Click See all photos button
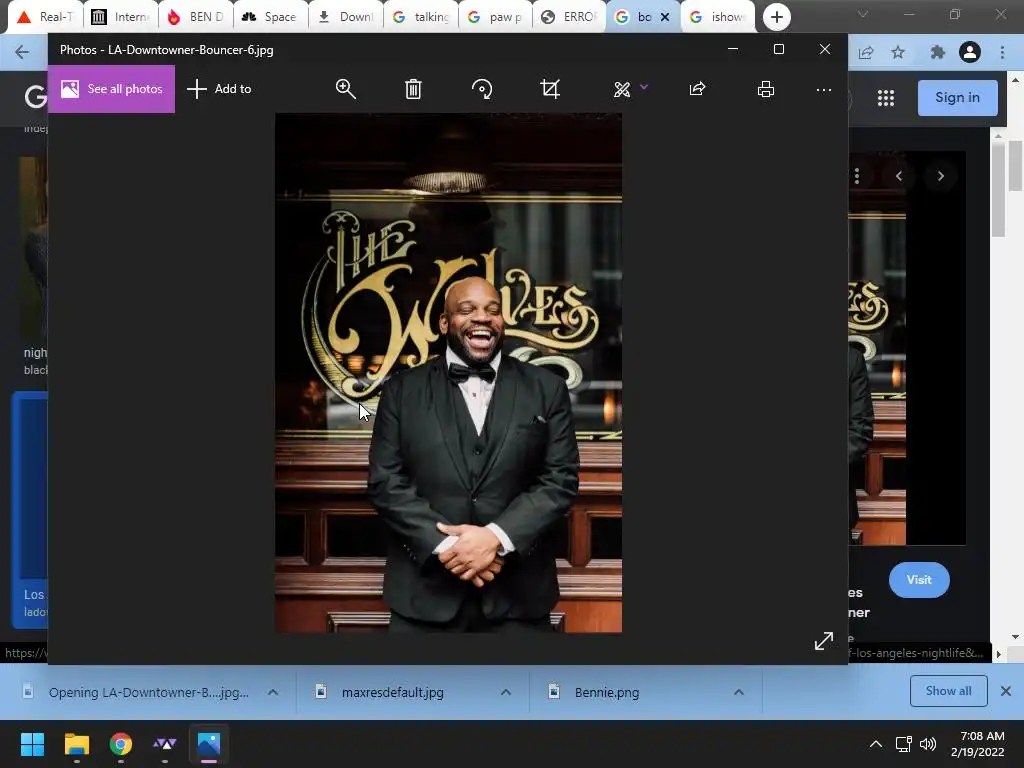 (111, 89)
